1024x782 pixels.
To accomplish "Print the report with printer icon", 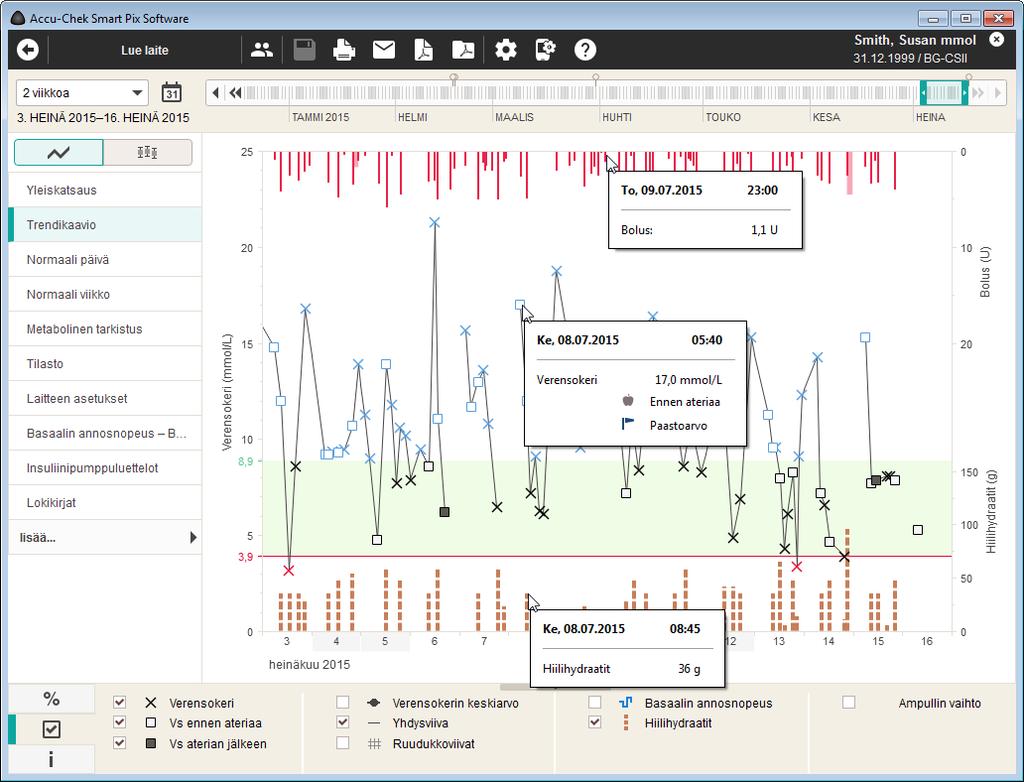I will [x=344, y=50].
